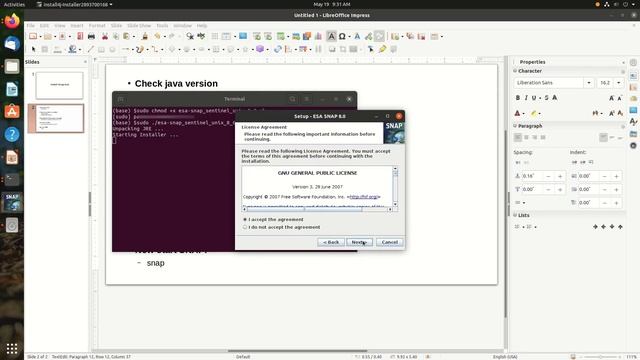Click the search icon in Terminal titlebar

[x=292, y=99]
